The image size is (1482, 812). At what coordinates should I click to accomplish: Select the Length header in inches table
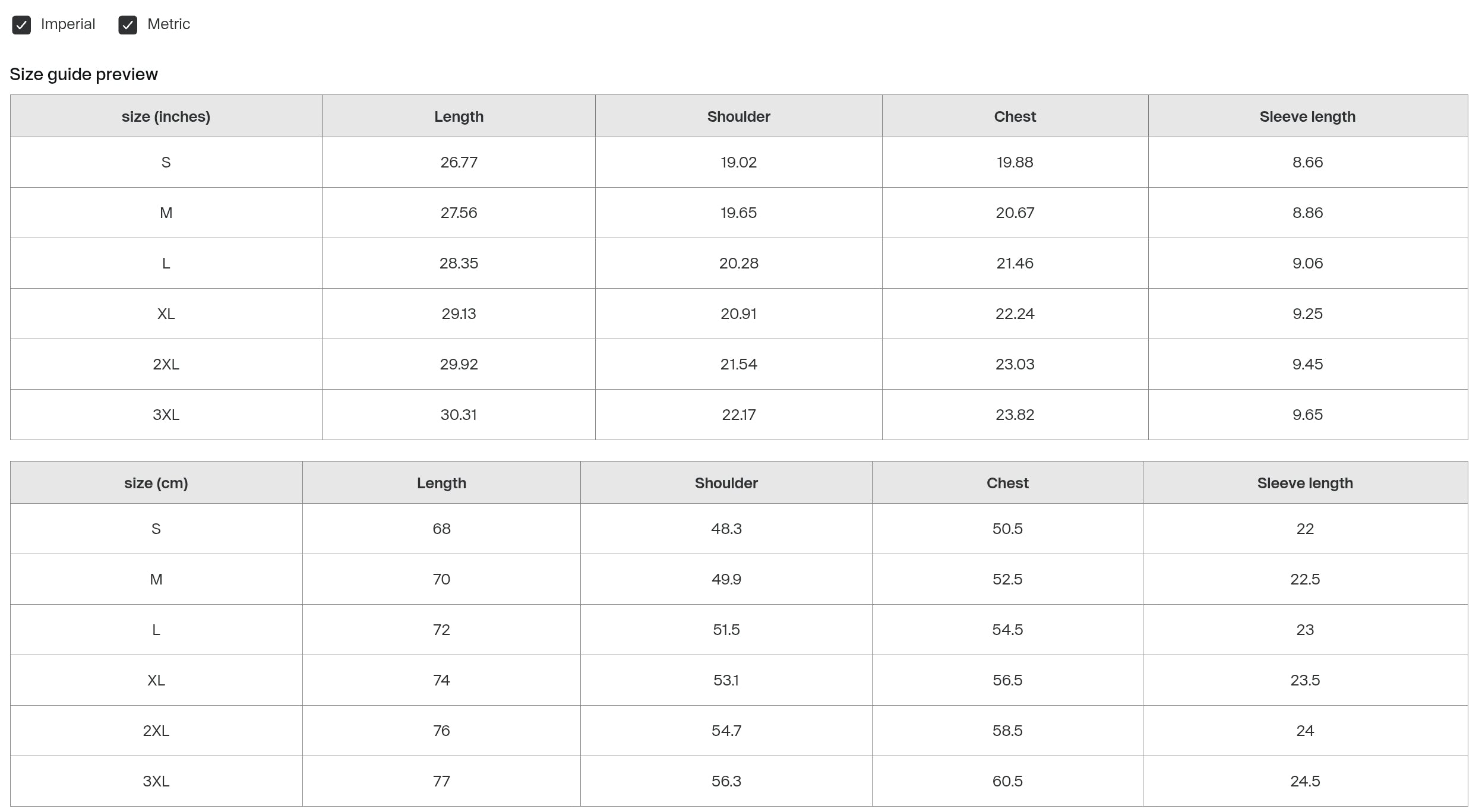pos(459,116)
